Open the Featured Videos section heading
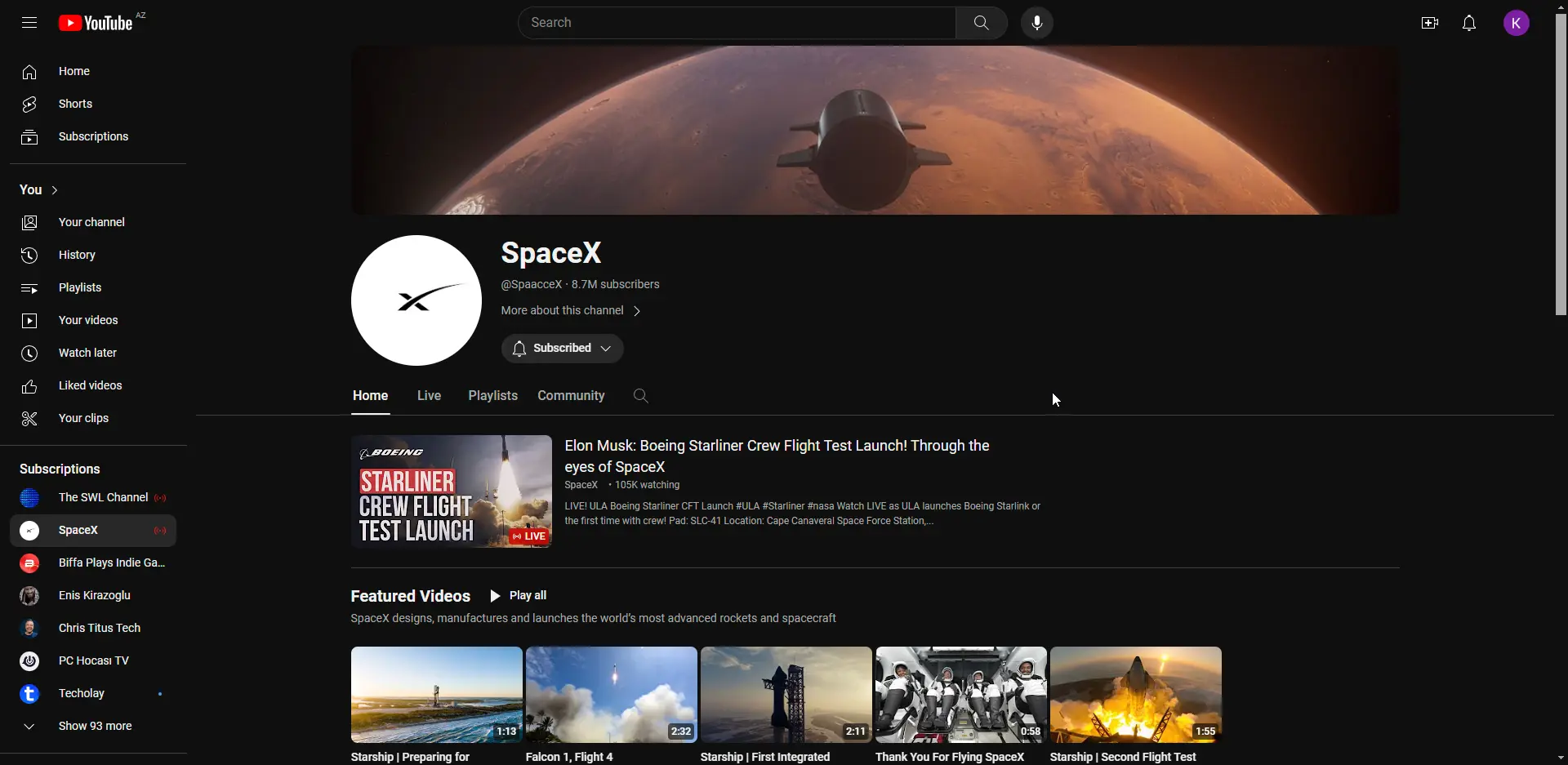Image resolution: width=1568 pixels, height=765 pixels. click(411, 596)
